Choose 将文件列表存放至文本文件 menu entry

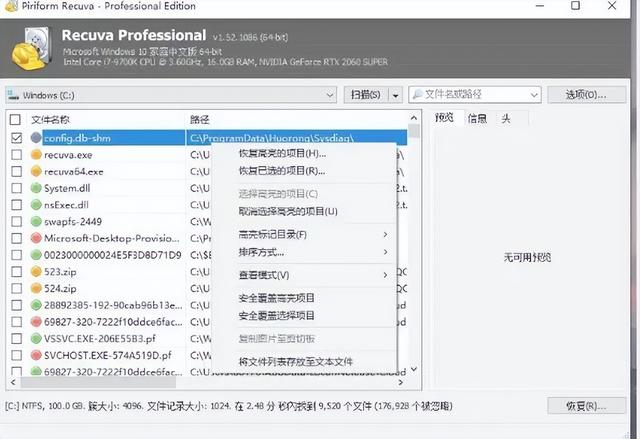point(296,361)
